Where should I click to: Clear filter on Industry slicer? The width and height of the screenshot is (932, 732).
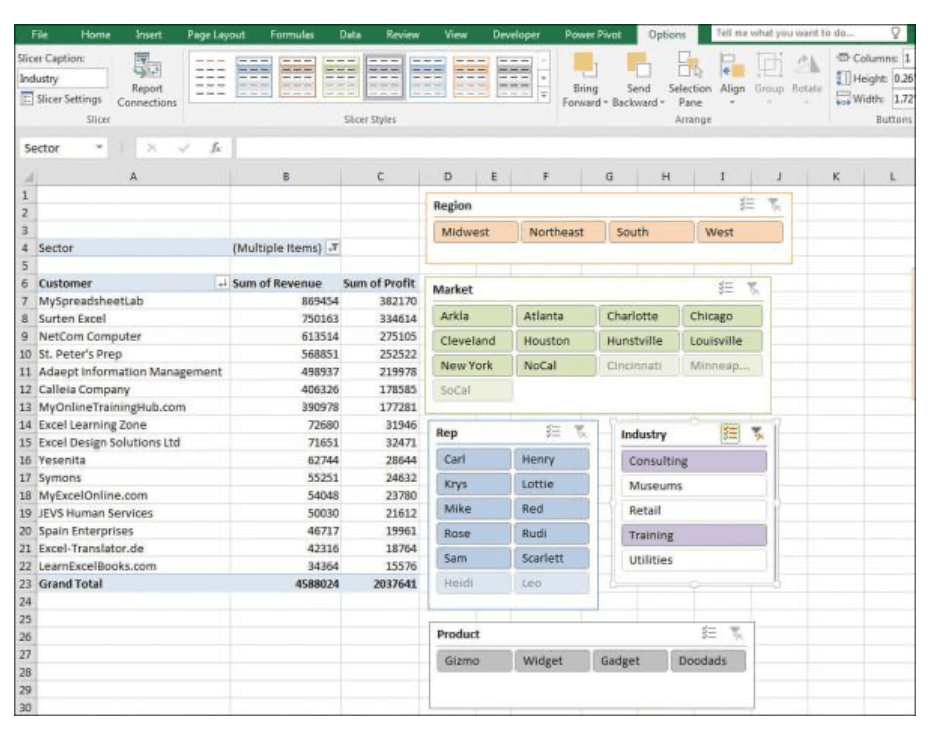click(757, 434)
